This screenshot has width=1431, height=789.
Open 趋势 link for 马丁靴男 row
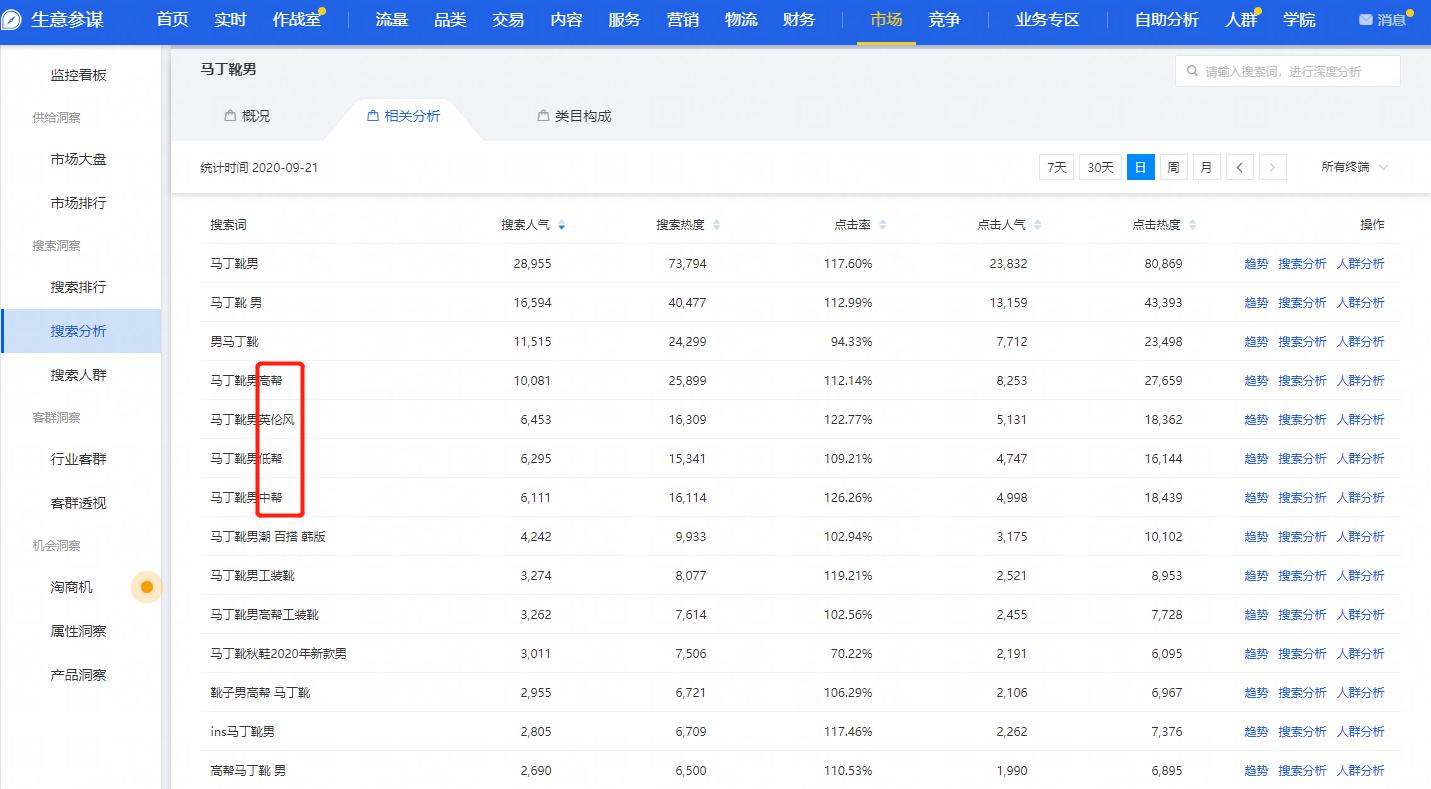point(1255,263)
